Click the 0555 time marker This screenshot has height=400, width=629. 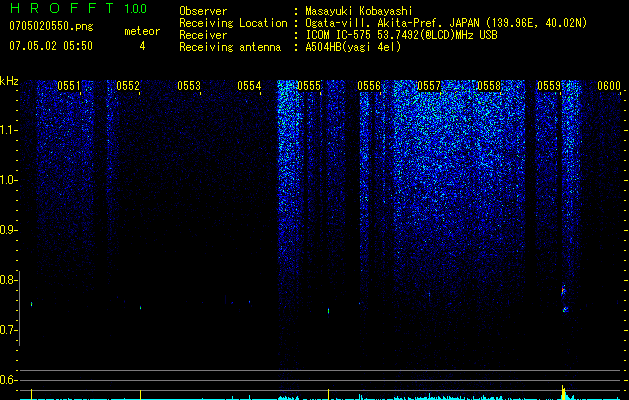coord(309,86)
